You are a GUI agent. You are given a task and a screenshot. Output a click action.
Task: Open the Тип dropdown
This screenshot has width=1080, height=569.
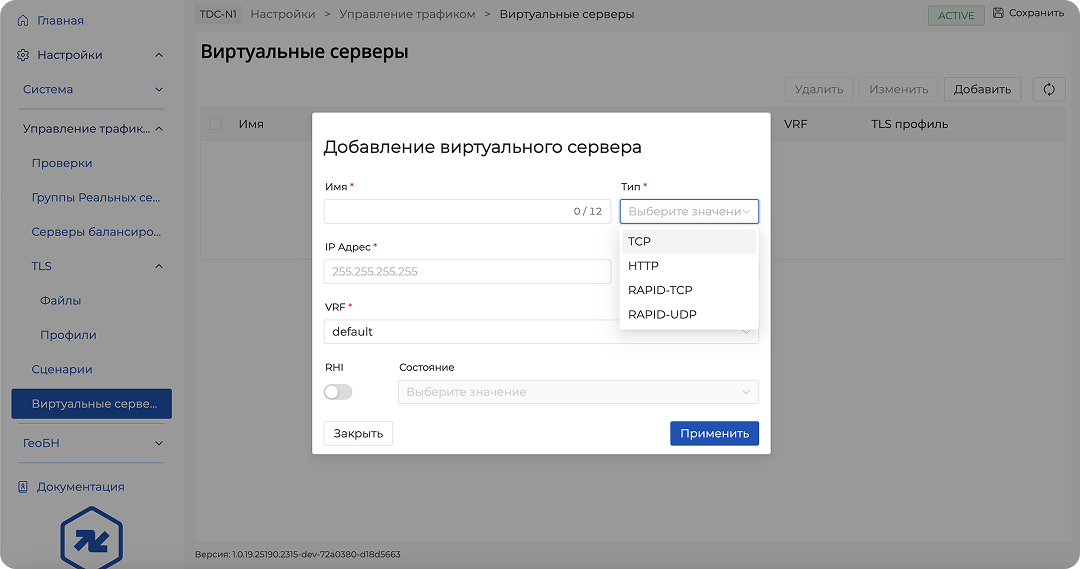pyautogui.click(x=689, y=211)
